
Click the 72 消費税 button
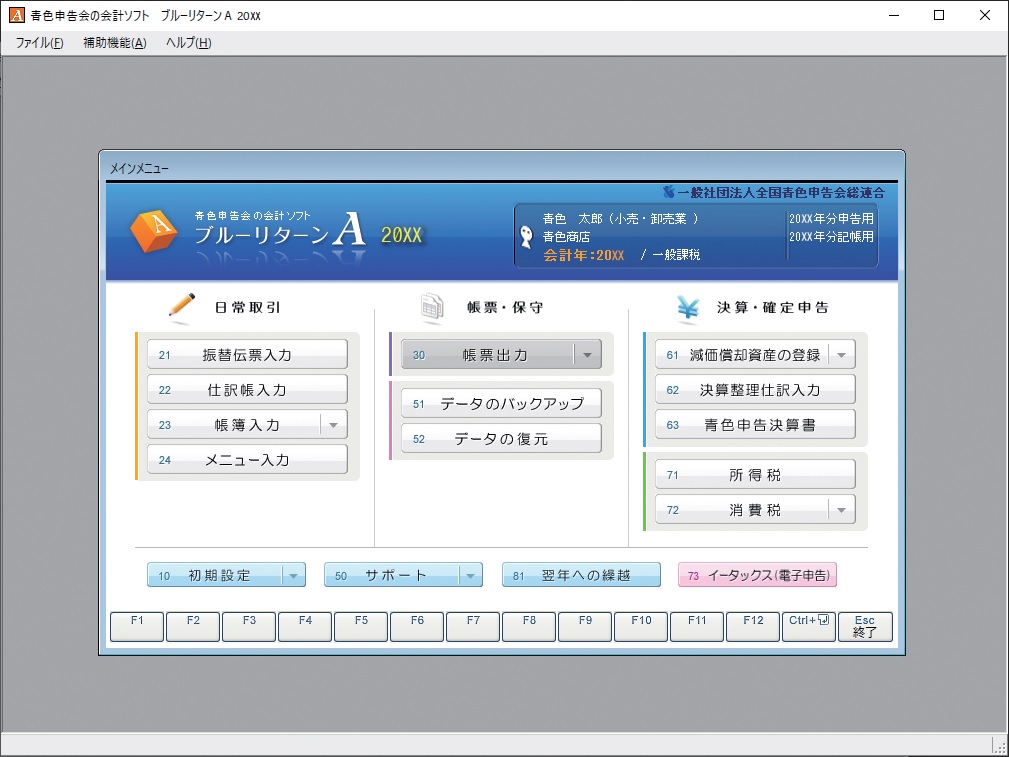(x=742, y=510)
